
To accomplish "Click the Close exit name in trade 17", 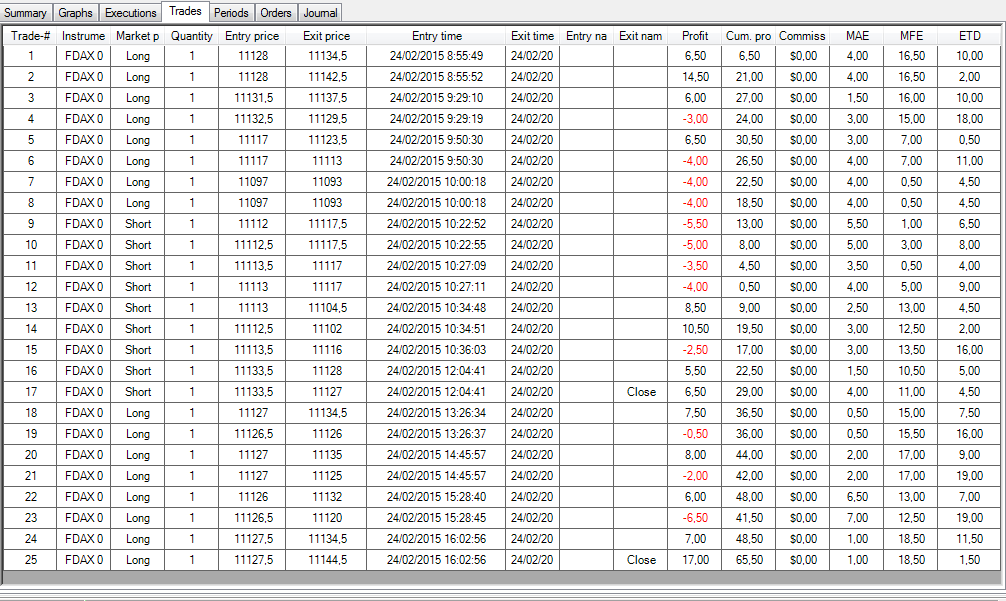I will (640, 392).
